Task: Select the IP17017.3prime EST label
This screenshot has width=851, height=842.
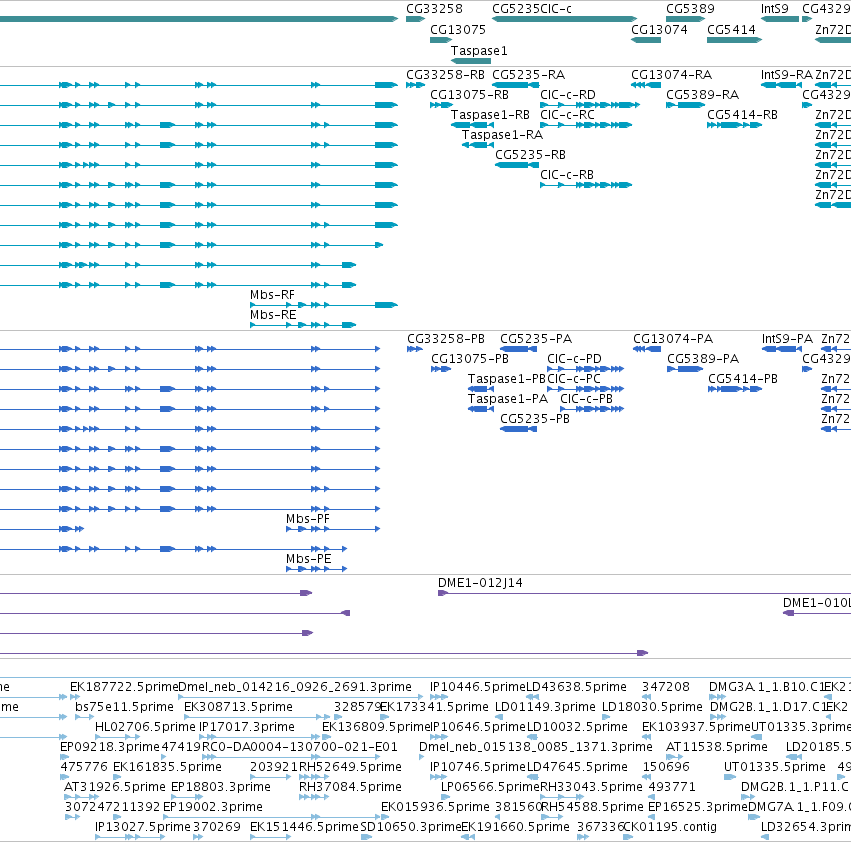Action: 247,727
